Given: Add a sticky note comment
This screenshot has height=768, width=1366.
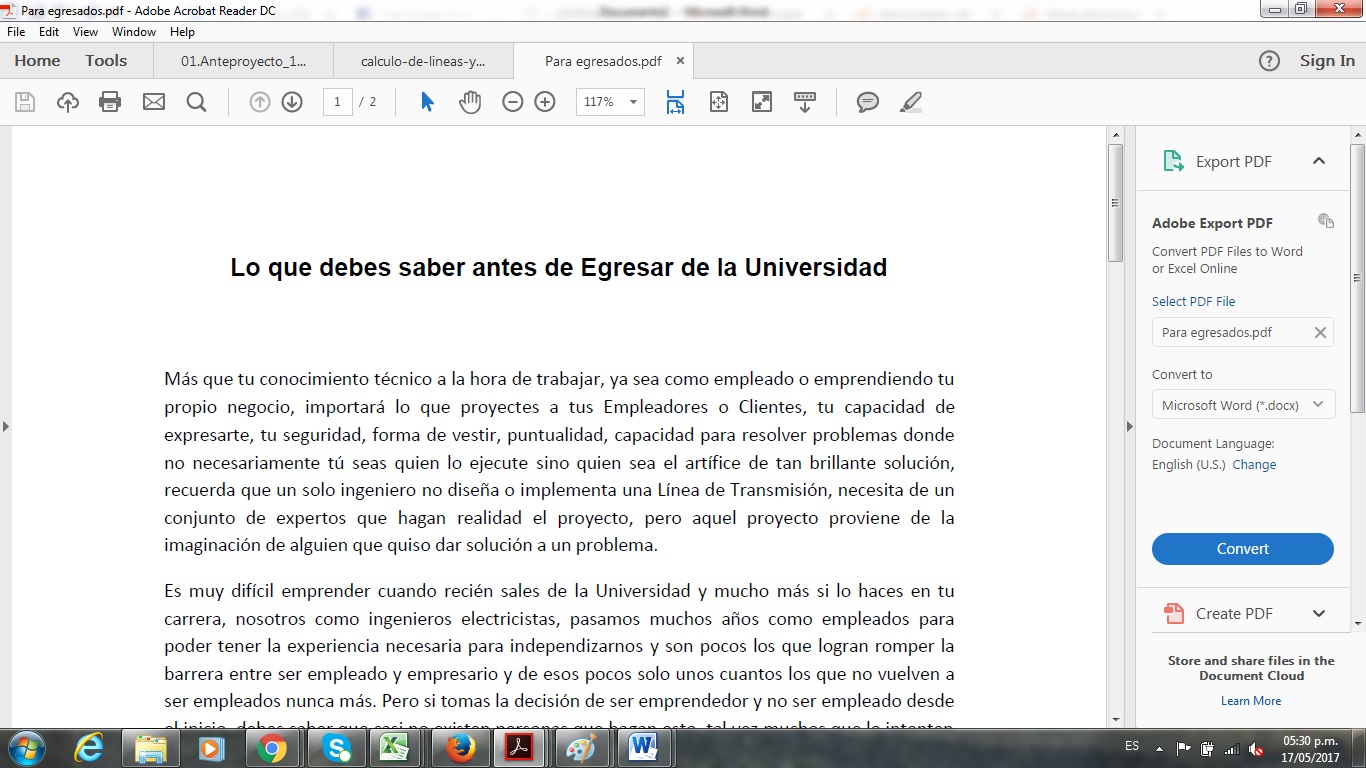Looking at the screenshot, I should point(868,102).
